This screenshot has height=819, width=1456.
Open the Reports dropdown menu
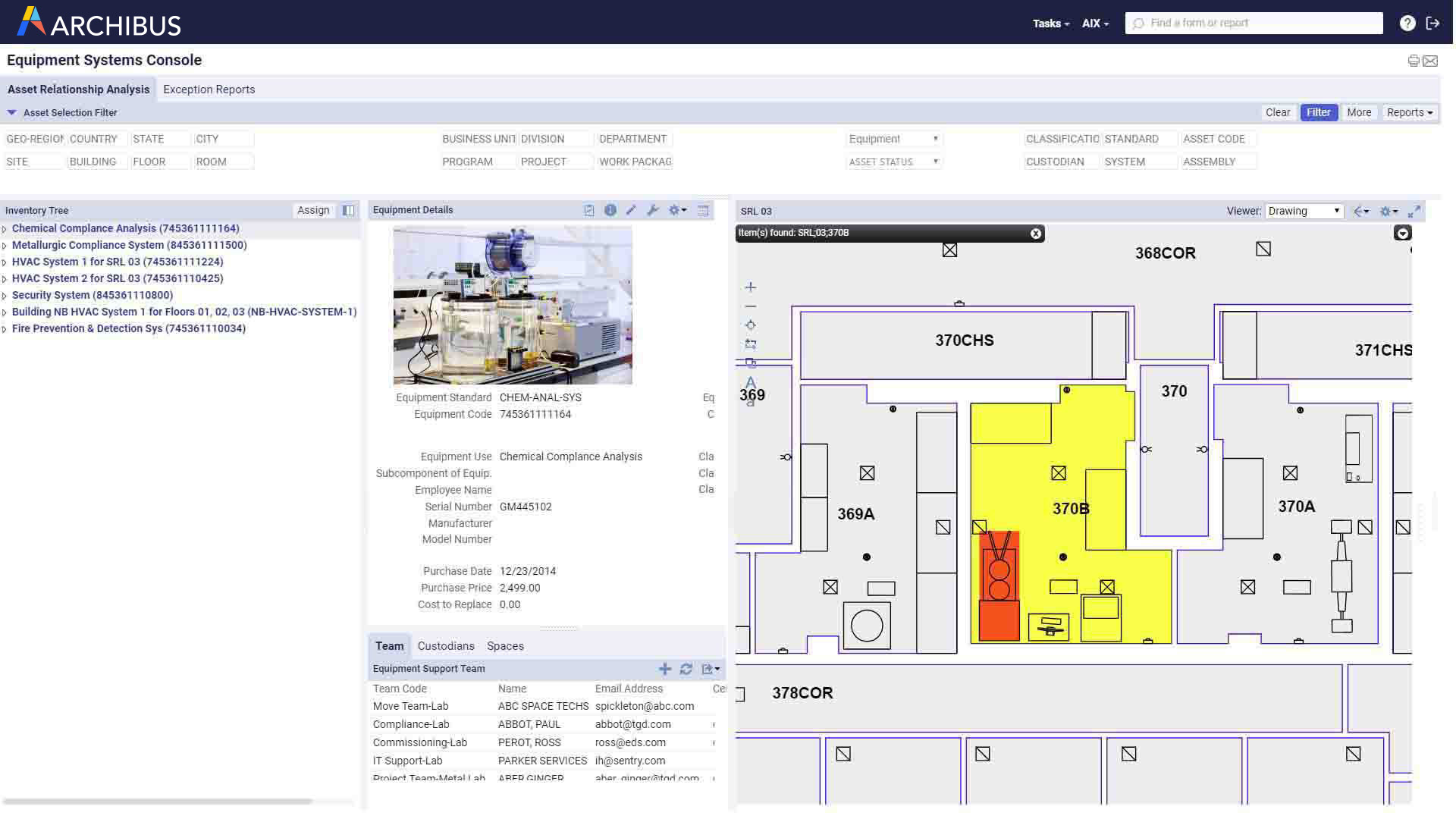(1409, 112)
